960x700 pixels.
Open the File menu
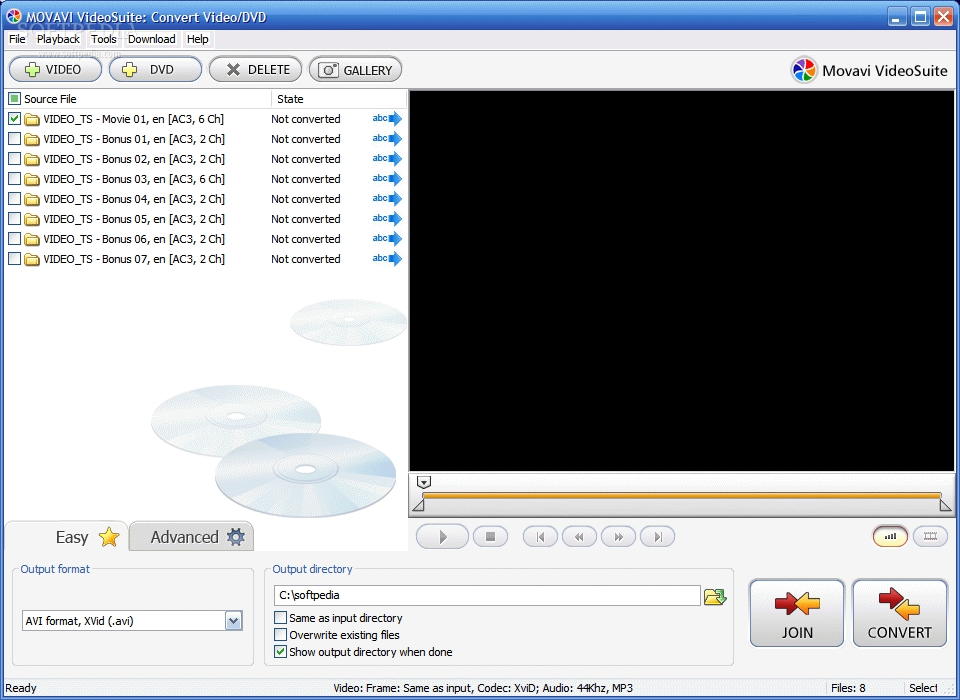(17, 39)
